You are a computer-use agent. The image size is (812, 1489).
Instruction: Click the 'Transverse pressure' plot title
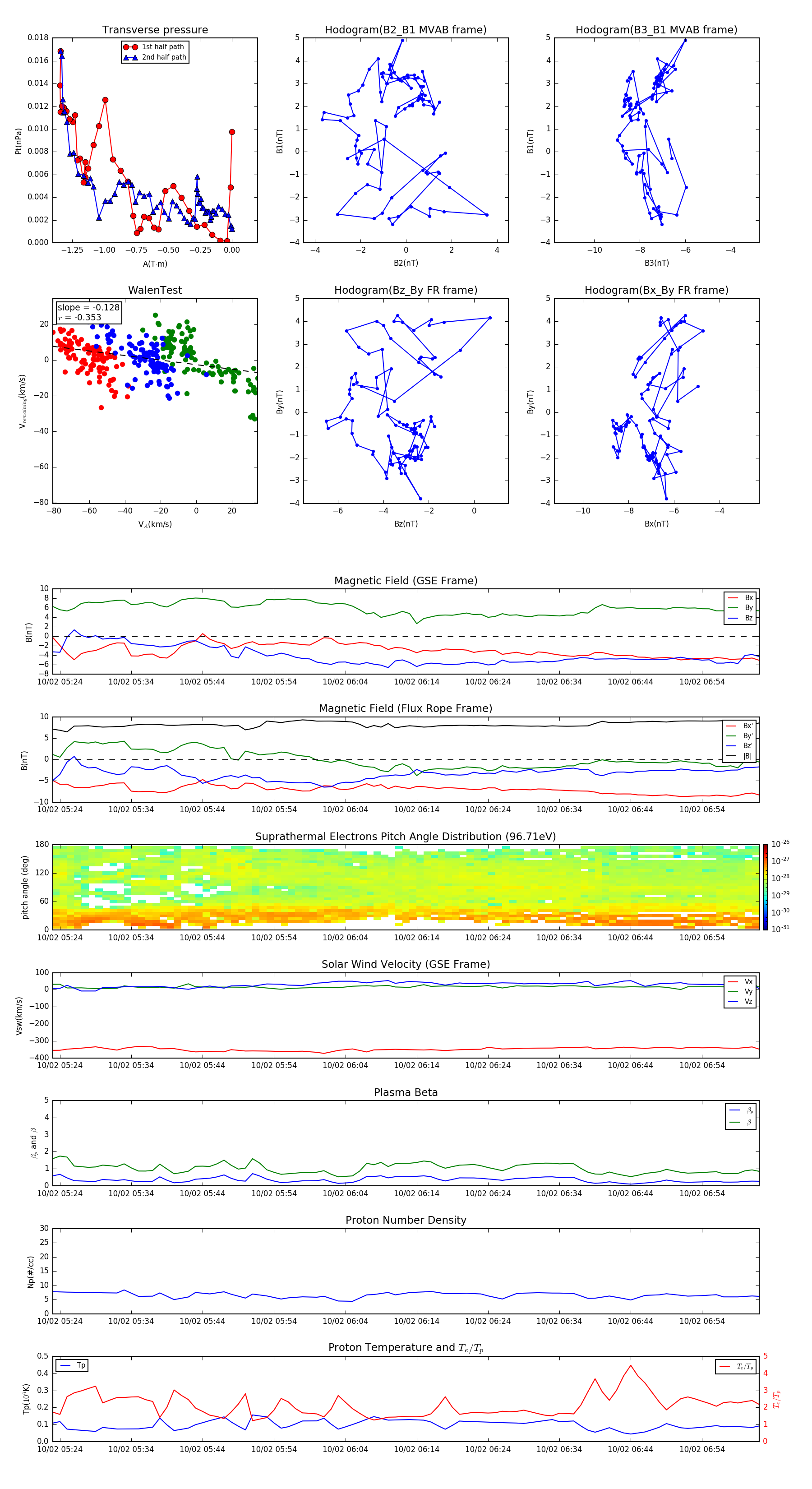(x=155, y=30)
